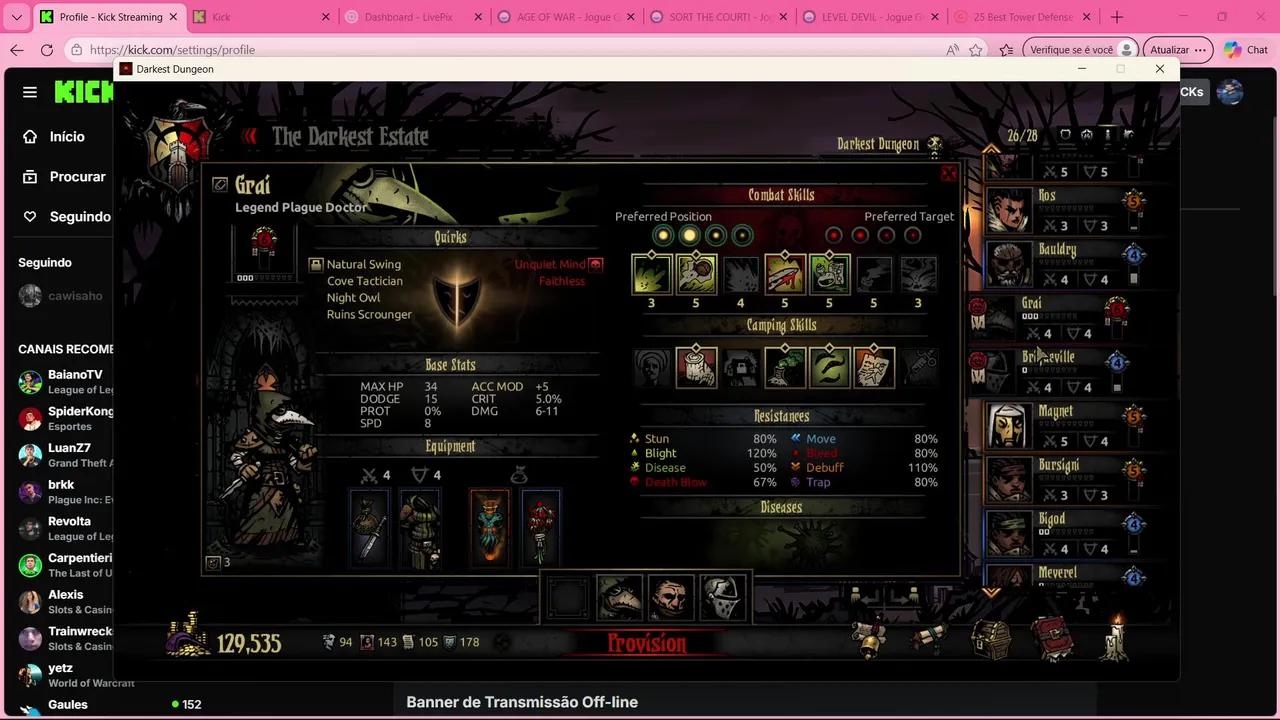The width and height of the screenshot is (1280, 720).
Task: Click the Provision button
Action: click(647, 643)
